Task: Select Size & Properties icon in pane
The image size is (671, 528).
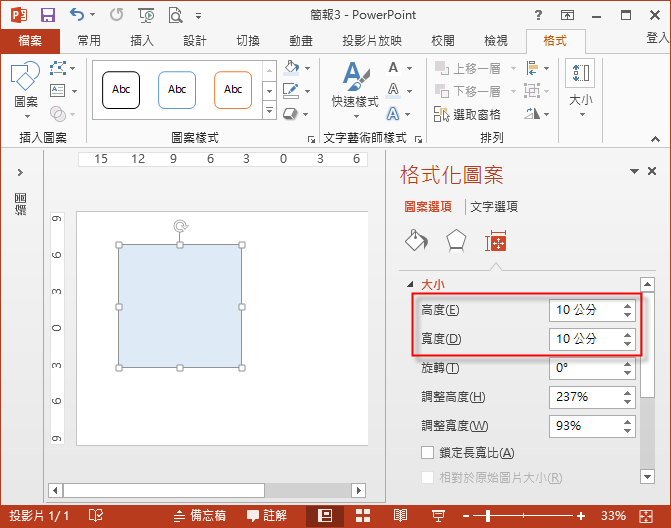Action: point(496,240)
